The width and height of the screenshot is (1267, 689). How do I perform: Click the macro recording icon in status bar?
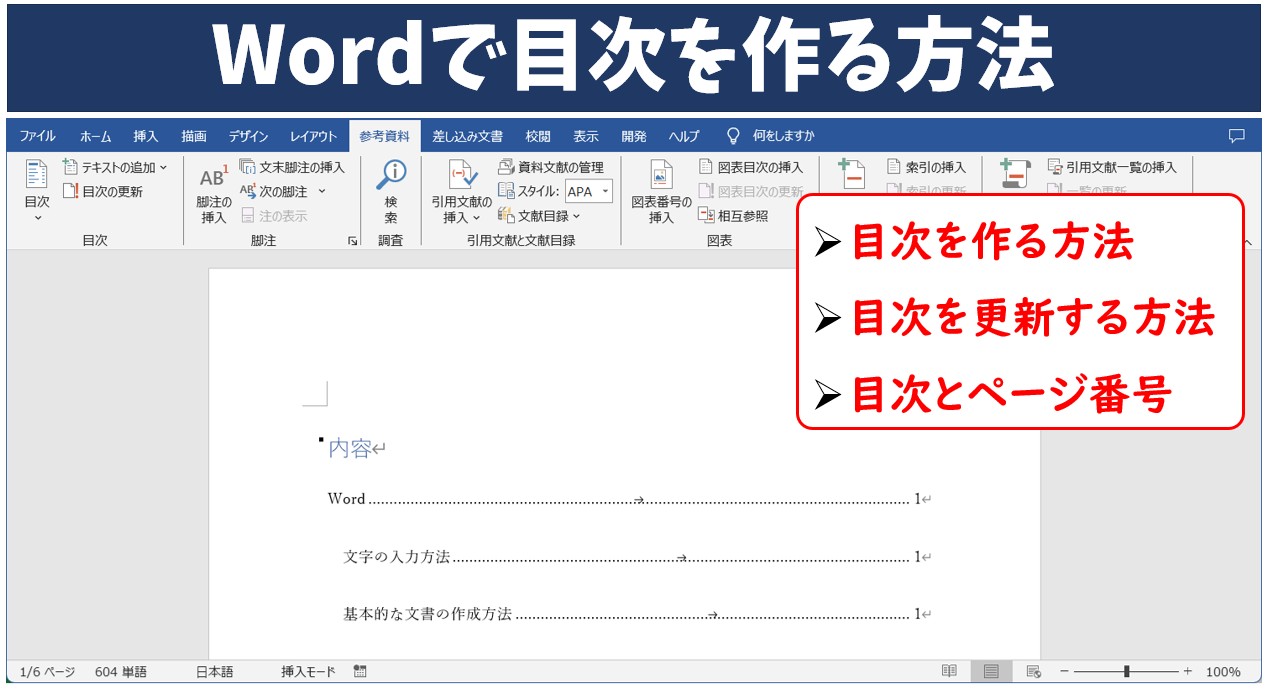[x=360, y=671]
